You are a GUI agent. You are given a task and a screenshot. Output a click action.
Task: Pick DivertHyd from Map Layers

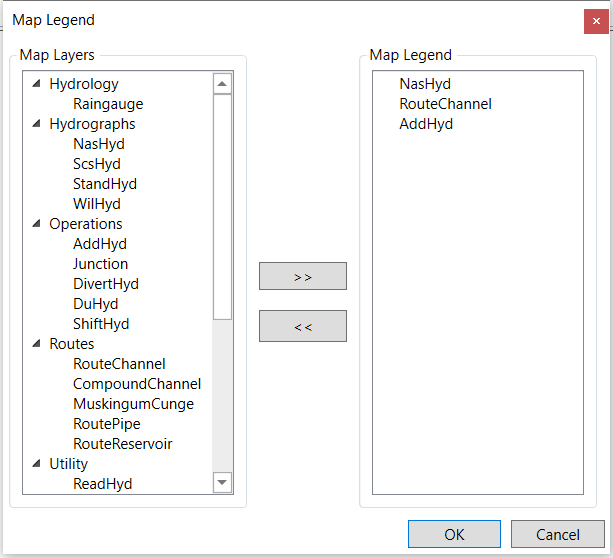coord(106,284)
